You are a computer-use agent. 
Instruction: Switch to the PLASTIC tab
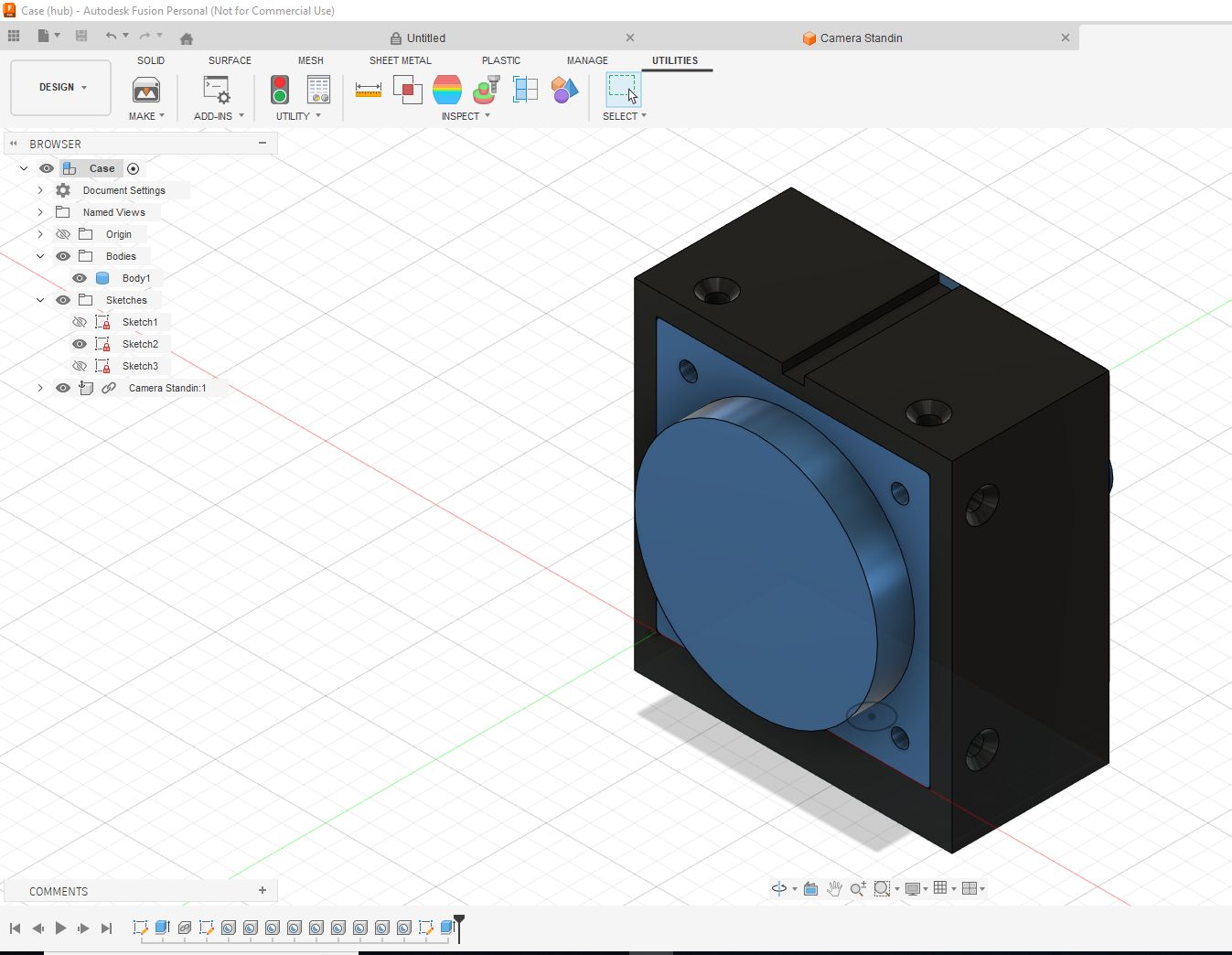point(501,60)
